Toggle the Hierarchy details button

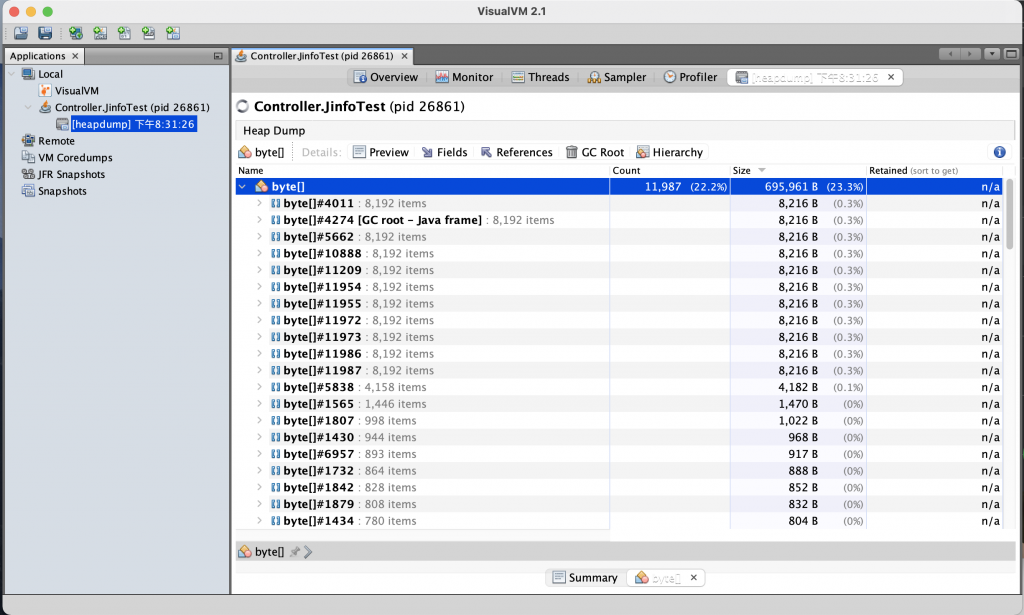click(669, 152)
